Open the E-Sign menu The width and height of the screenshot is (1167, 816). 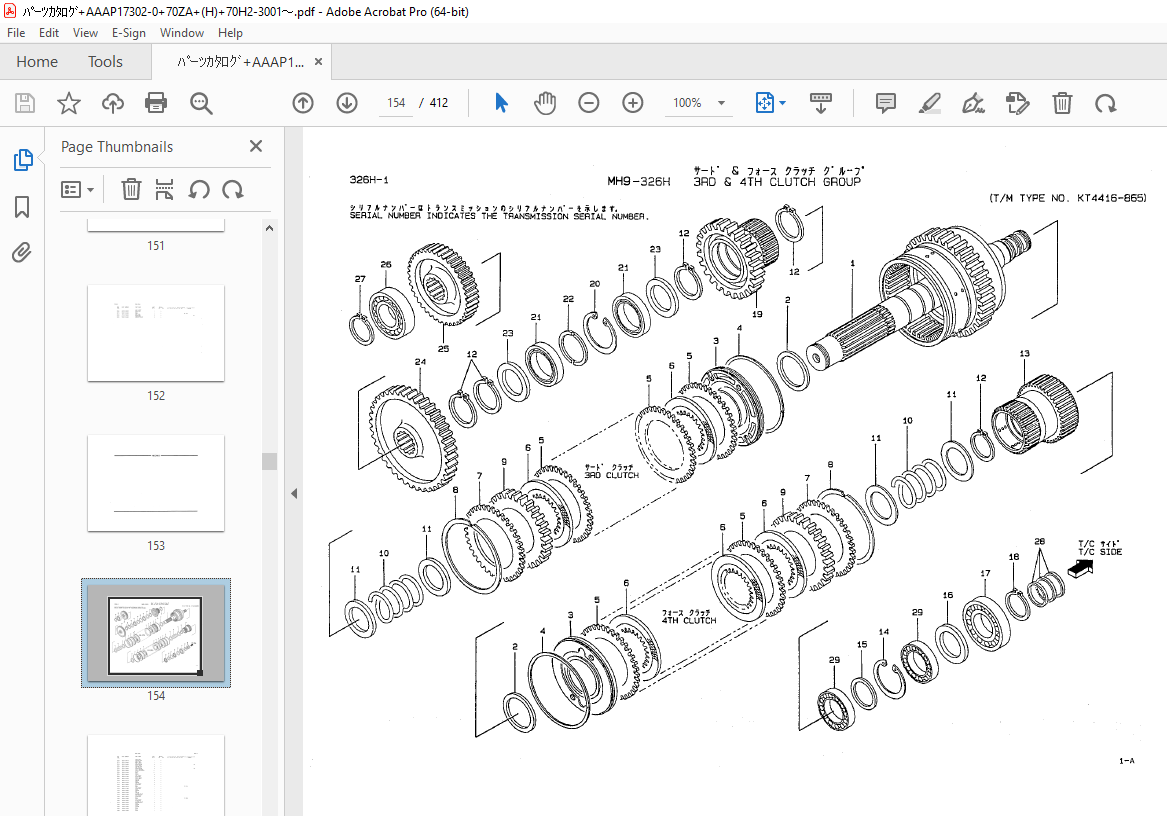click(x=129, y=33)
